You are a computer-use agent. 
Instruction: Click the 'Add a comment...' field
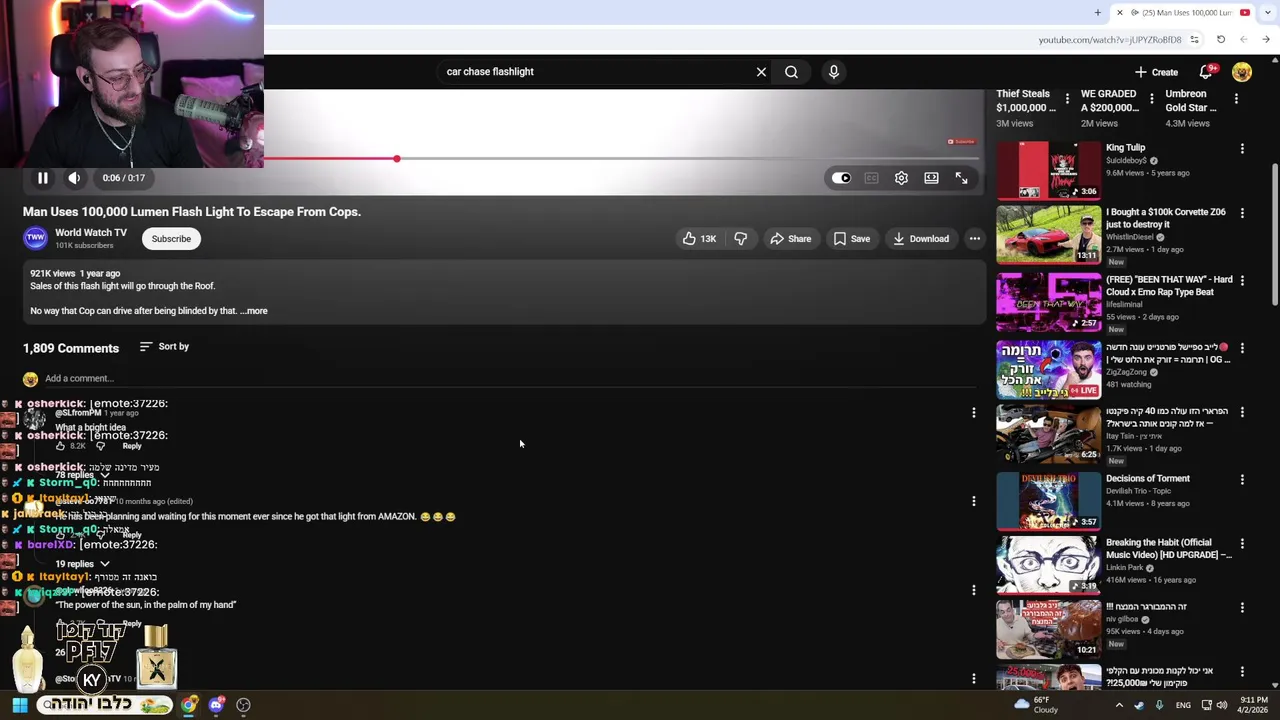click(x=509, y=379)
